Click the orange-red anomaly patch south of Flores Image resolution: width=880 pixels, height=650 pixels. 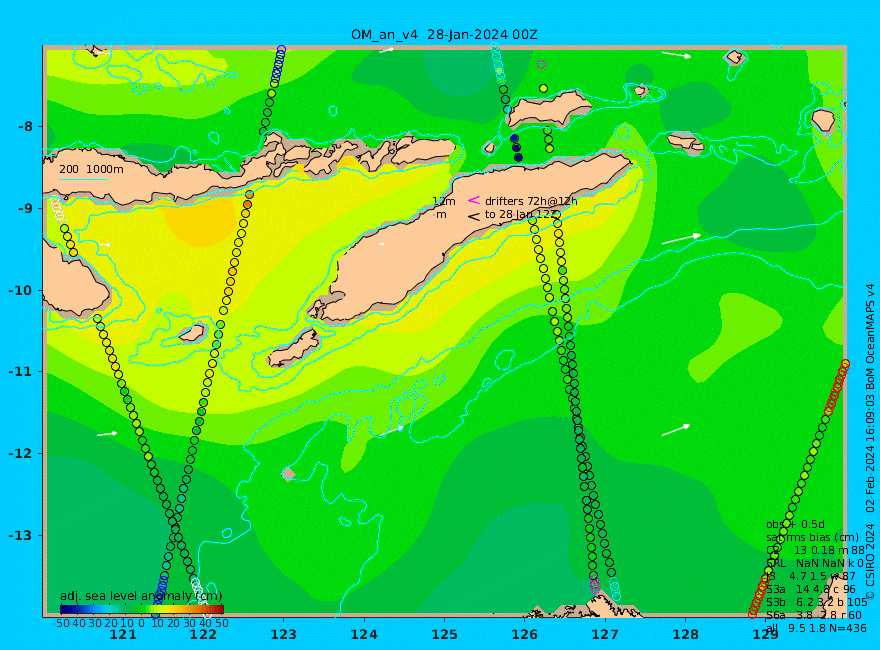coord(202,222)
